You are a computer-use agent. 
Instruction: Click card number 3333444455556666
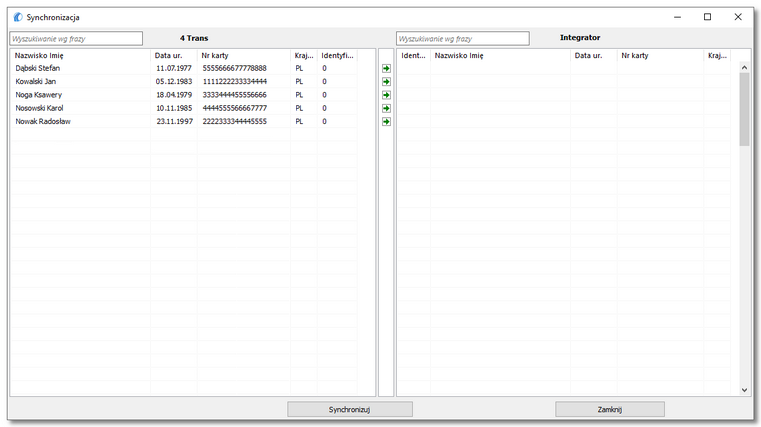point(234,95)
